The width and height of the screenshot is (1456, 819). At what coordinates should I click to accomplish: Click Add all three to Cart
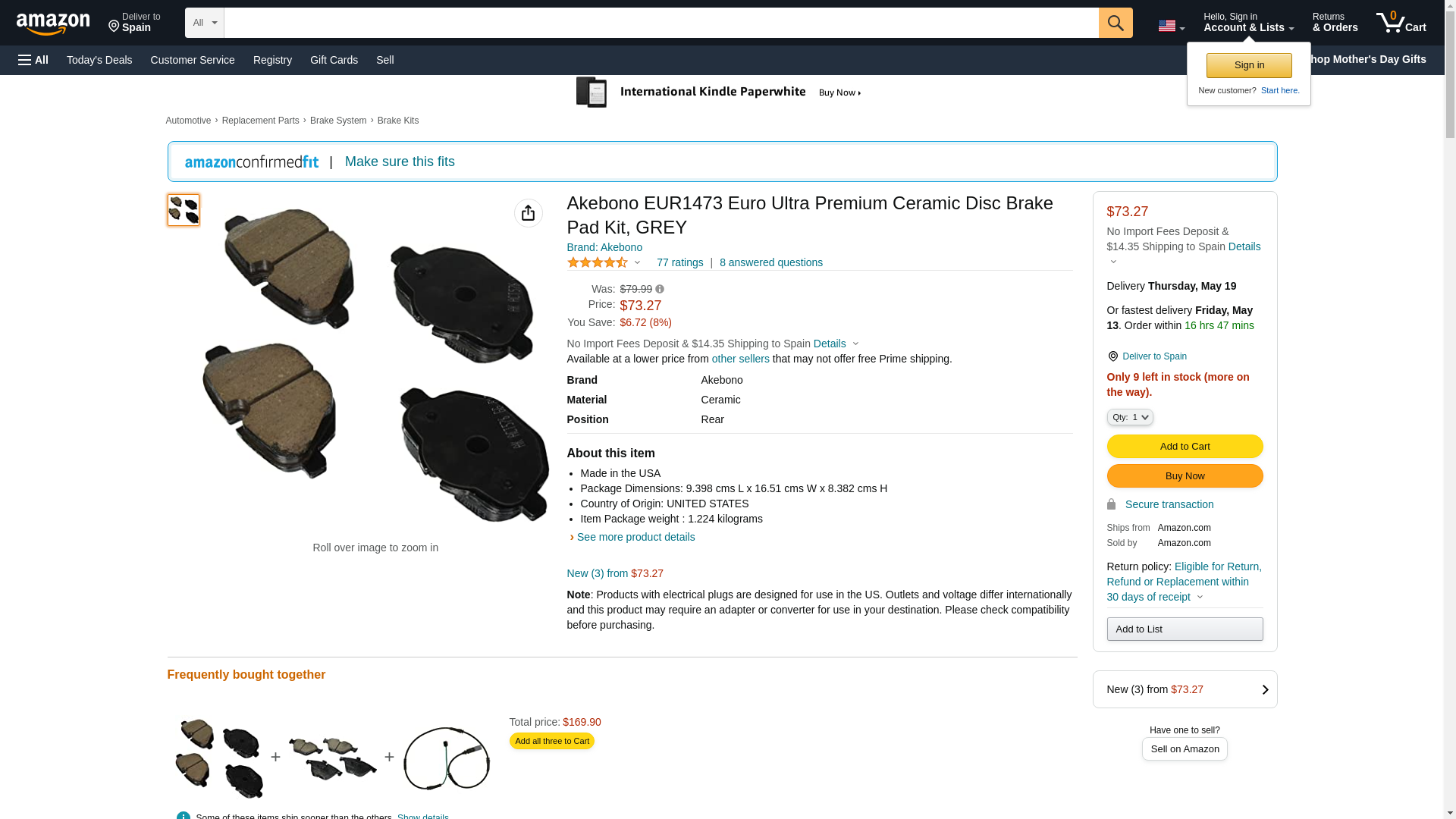551,741
